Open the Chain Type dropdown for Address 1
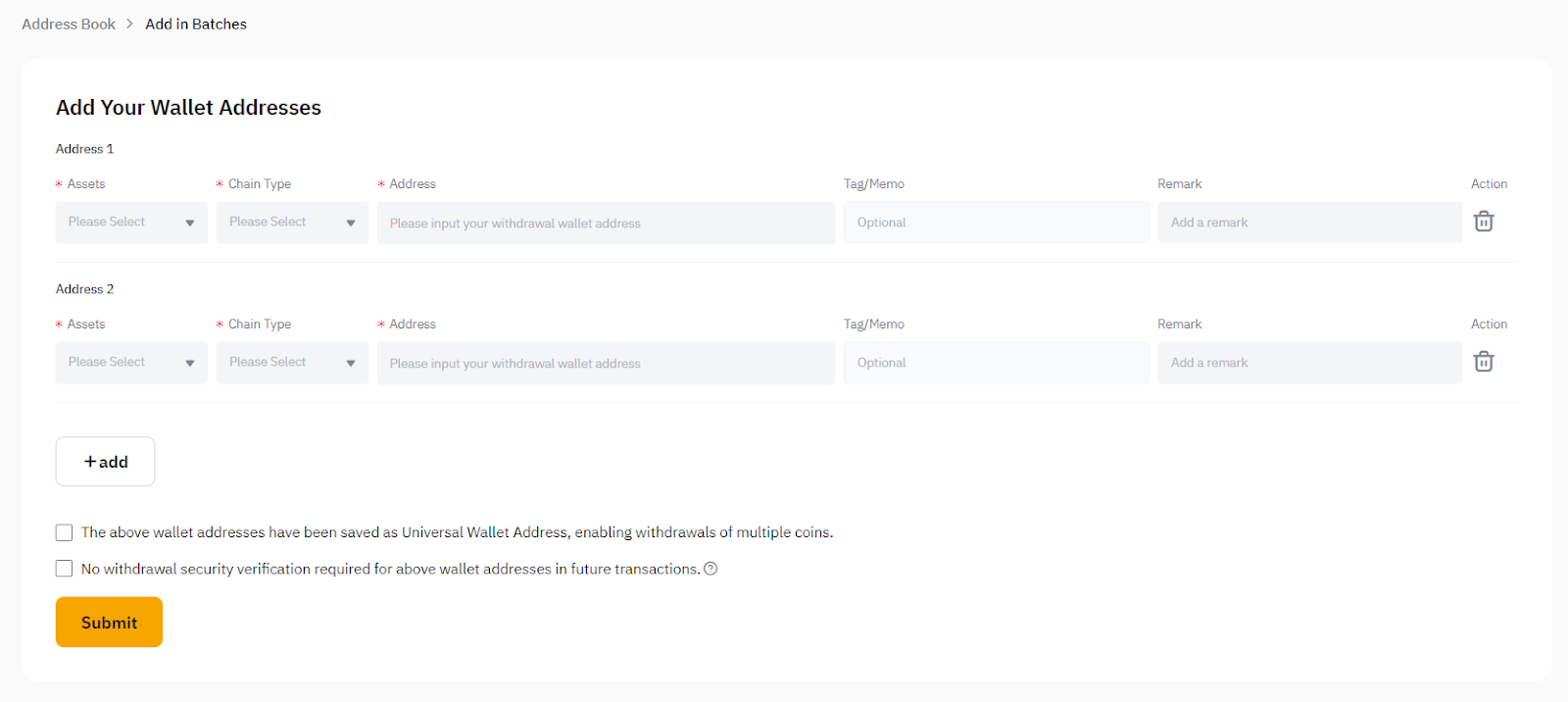Screen dimensions: 1568x702 coord(292,223)
